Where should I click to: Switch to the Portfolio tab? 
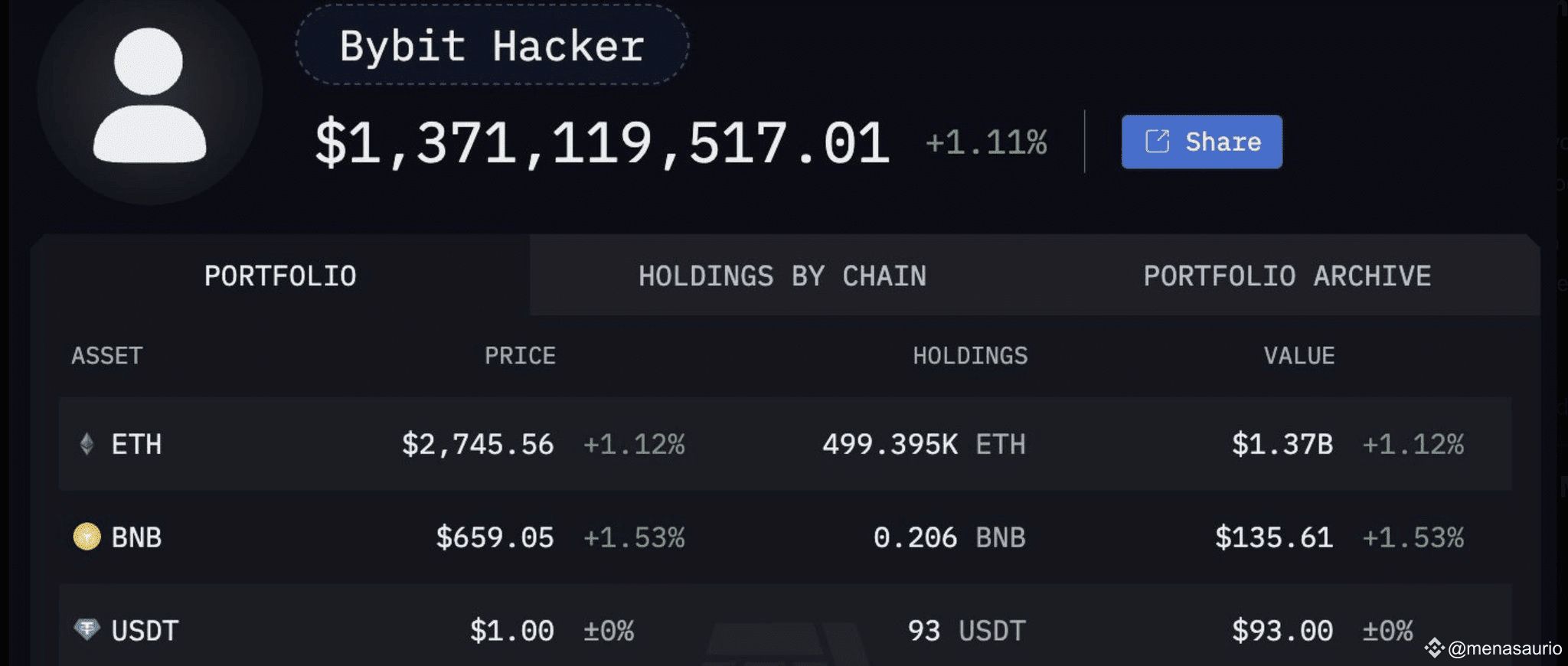pyautogui.click(x=280, y=276)
